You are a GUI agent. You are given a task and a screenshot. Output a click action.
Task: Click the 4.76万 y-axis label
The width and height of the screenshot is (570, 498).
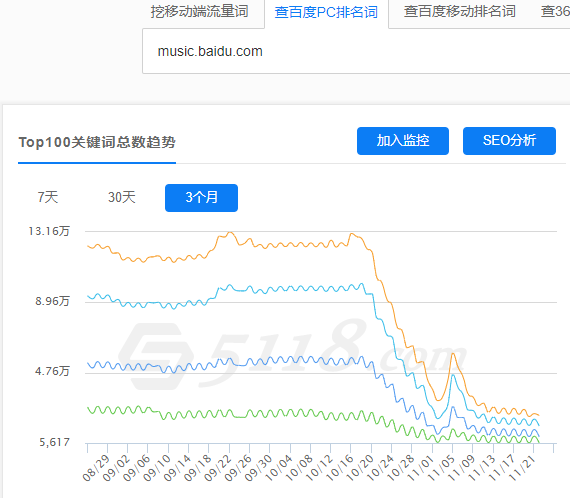point(52,371)
